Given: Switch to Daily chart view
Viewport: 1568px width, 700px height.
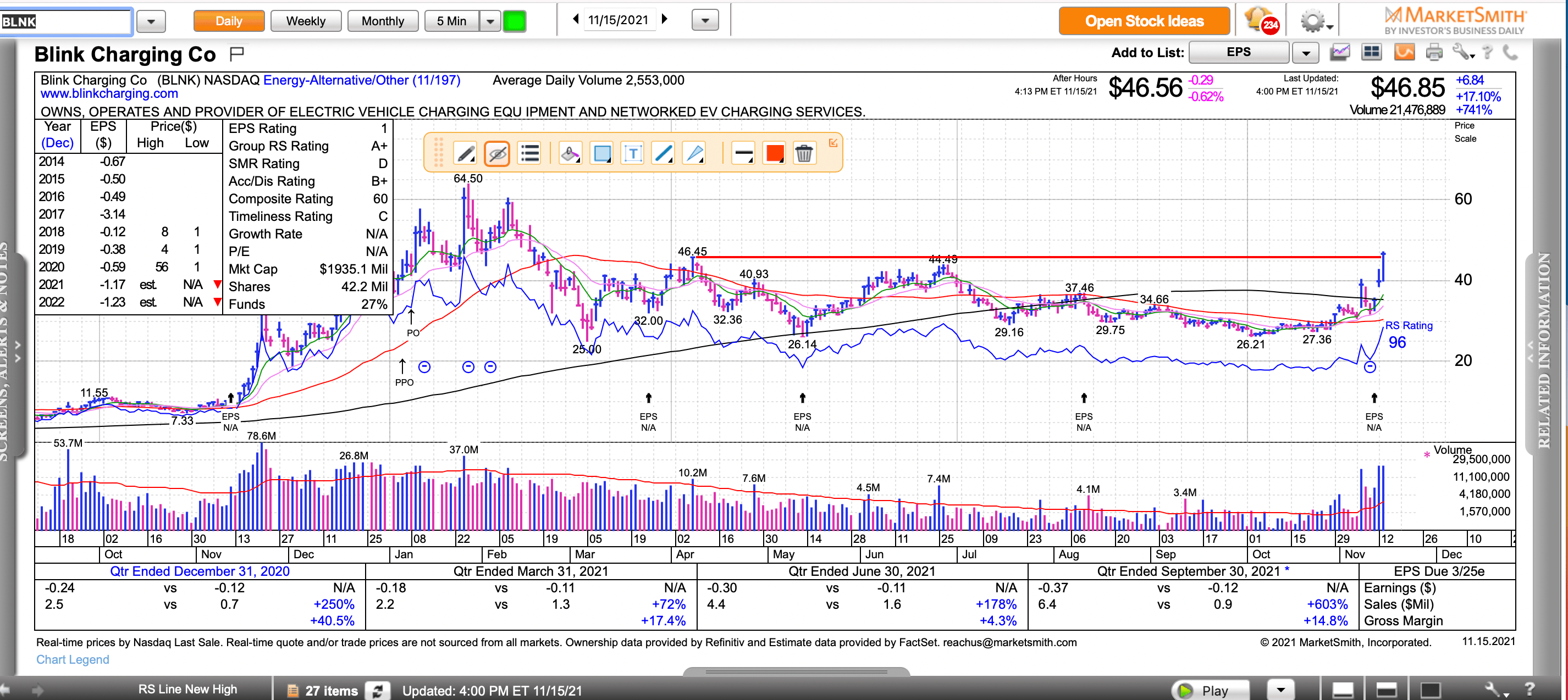Looking at the screenshot, I should (x=229, y=21).
